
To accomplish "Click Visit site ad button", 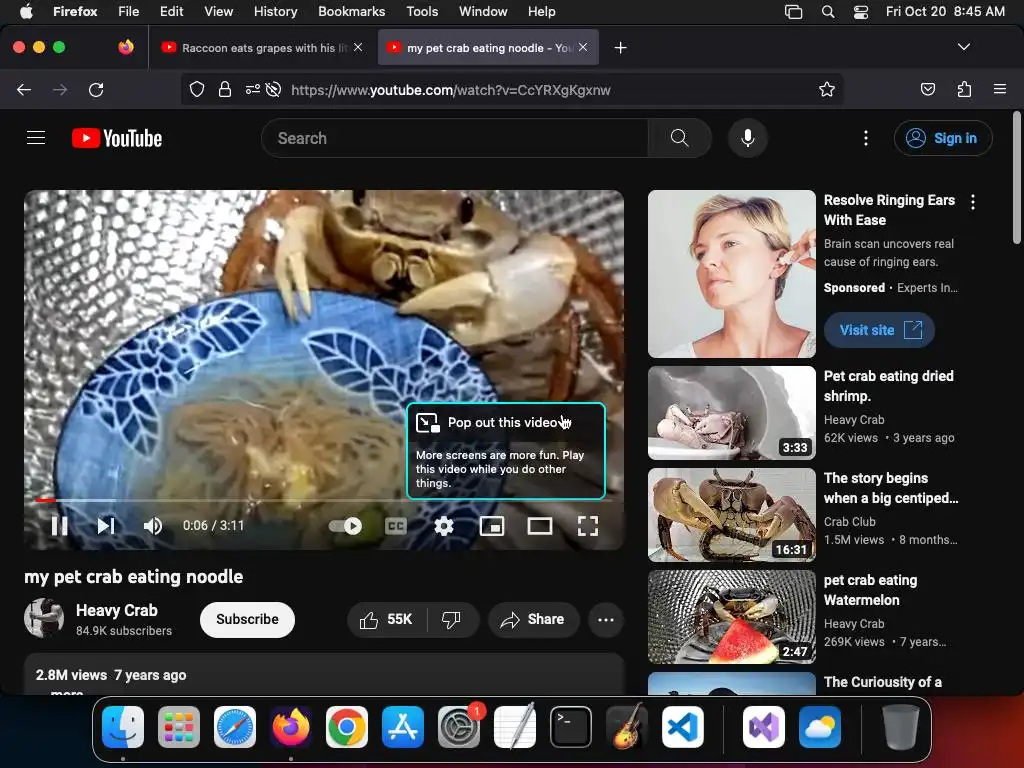I will 879,330.
